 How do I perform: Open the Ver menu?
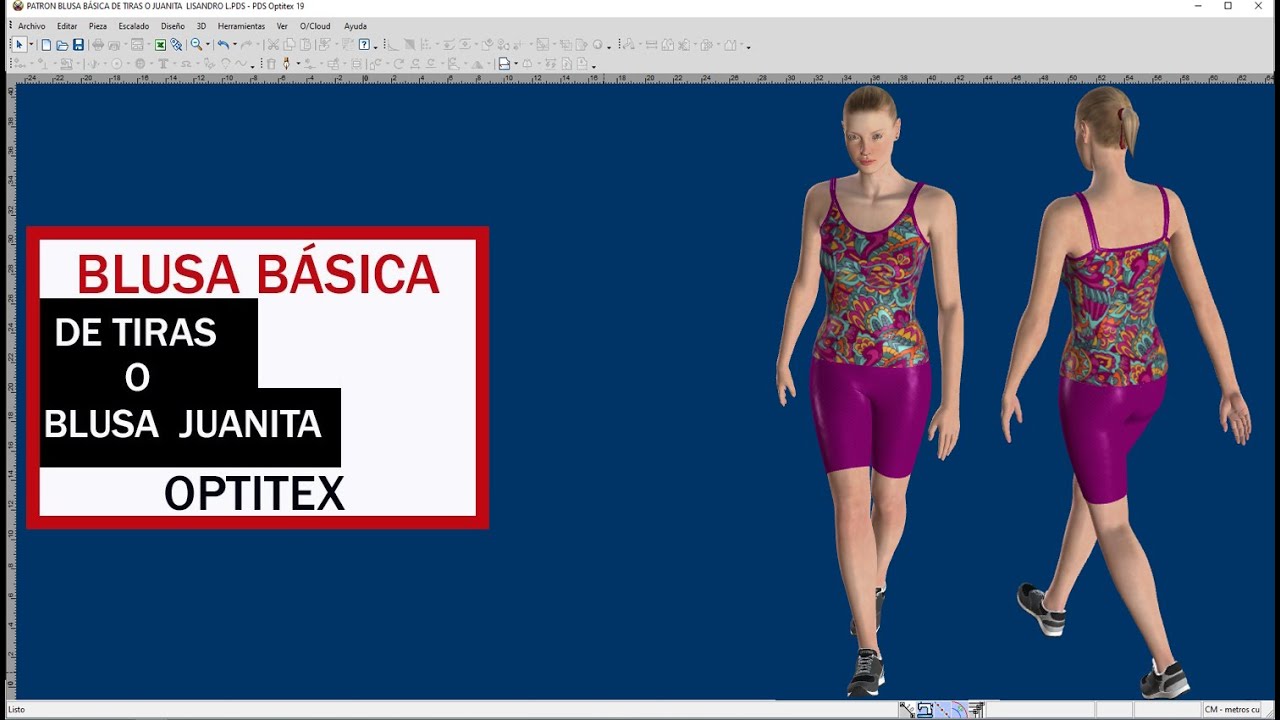pos(282,26)
